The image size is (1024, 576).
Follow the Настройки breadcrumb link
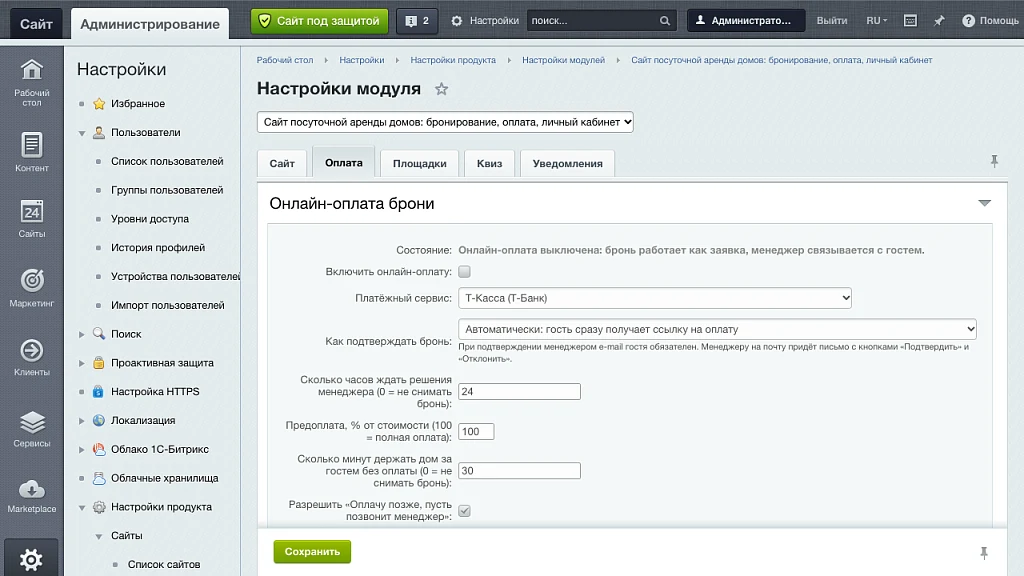click(x=362, y=60)
